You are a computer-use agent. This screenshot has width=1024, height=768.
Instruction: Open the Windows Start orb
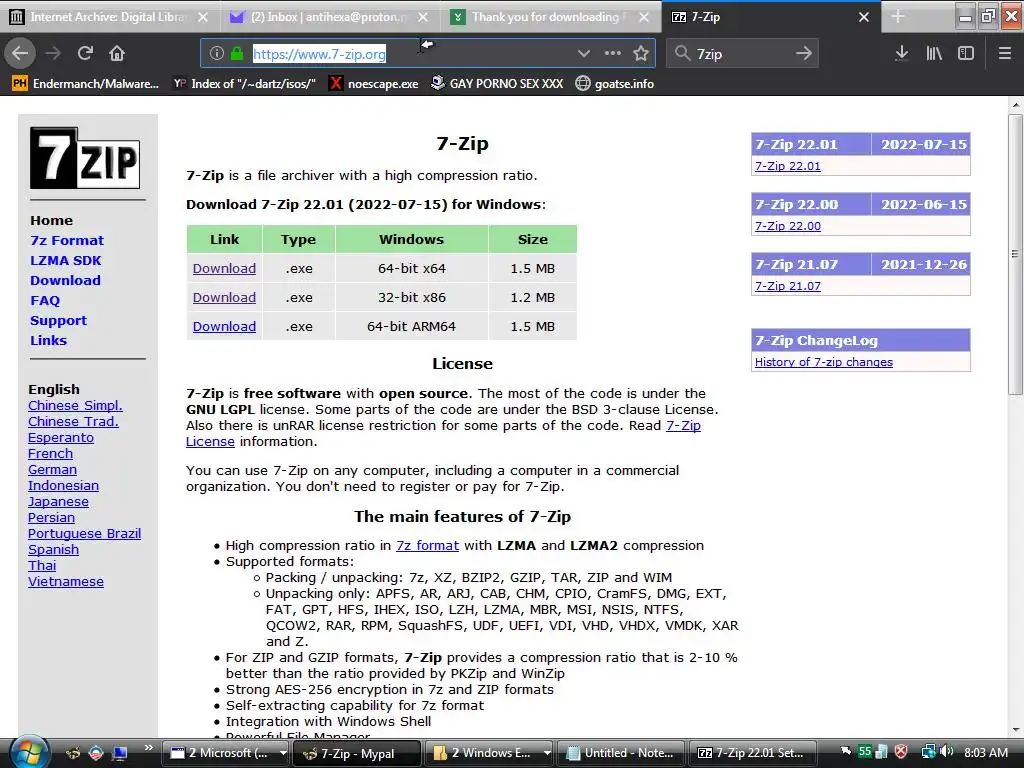click(x=27, y=752)
